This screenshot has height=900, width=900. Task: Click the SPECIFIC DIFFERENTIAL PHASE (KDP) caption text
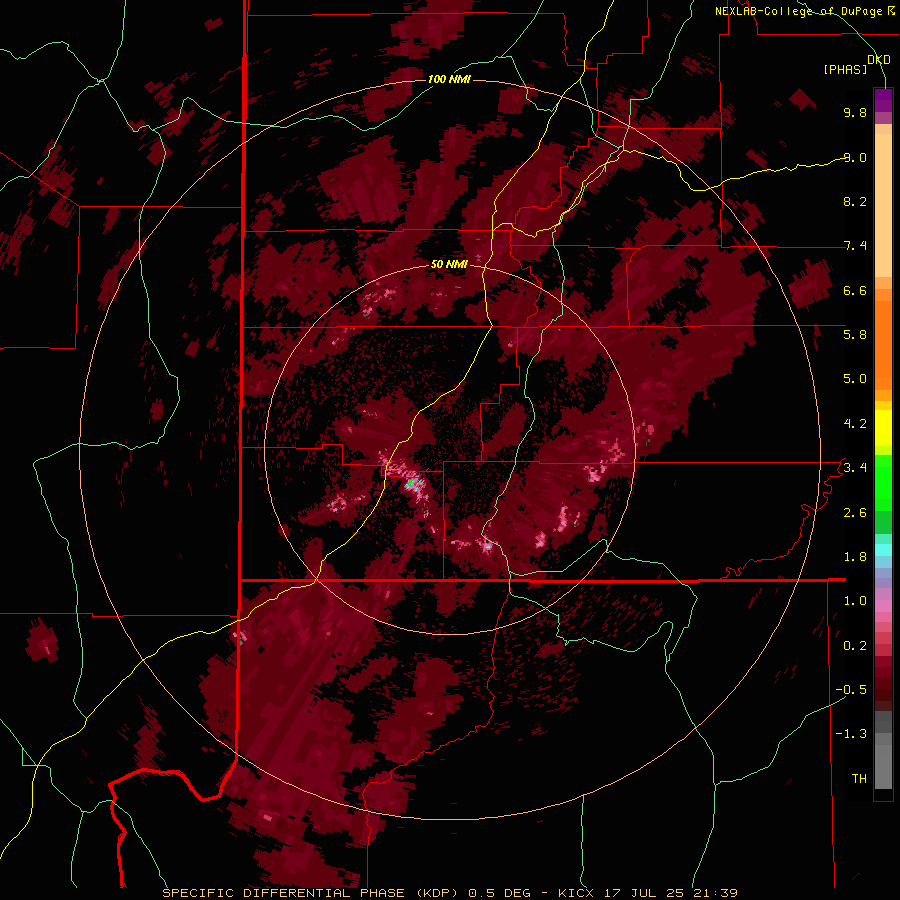pyautogui.click(x=312, y=893)
